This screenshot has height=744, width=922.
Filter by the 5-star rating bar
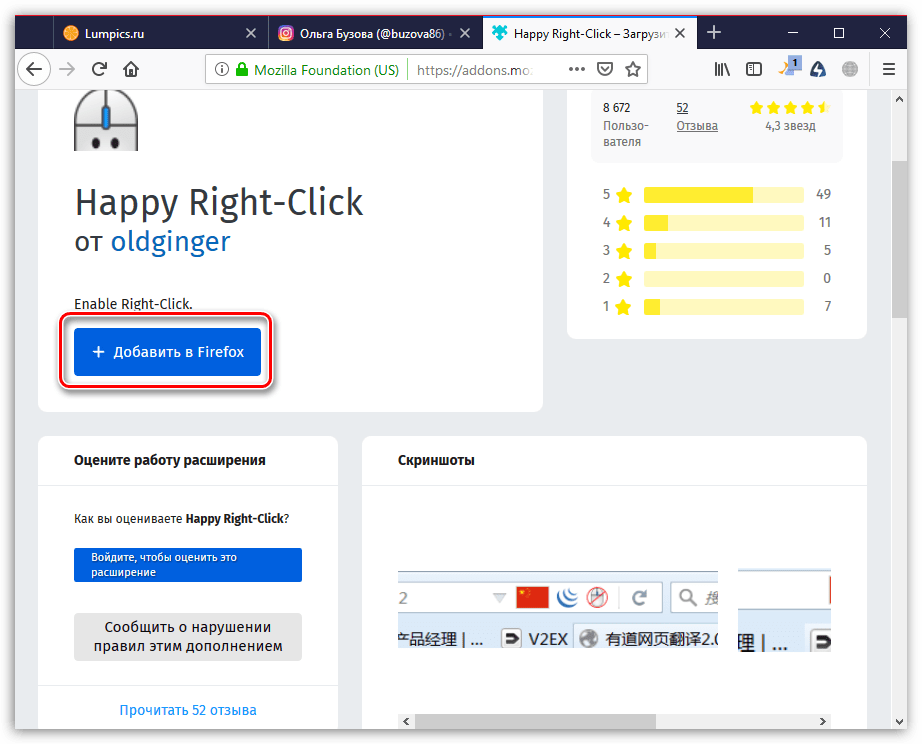point(723,194)
